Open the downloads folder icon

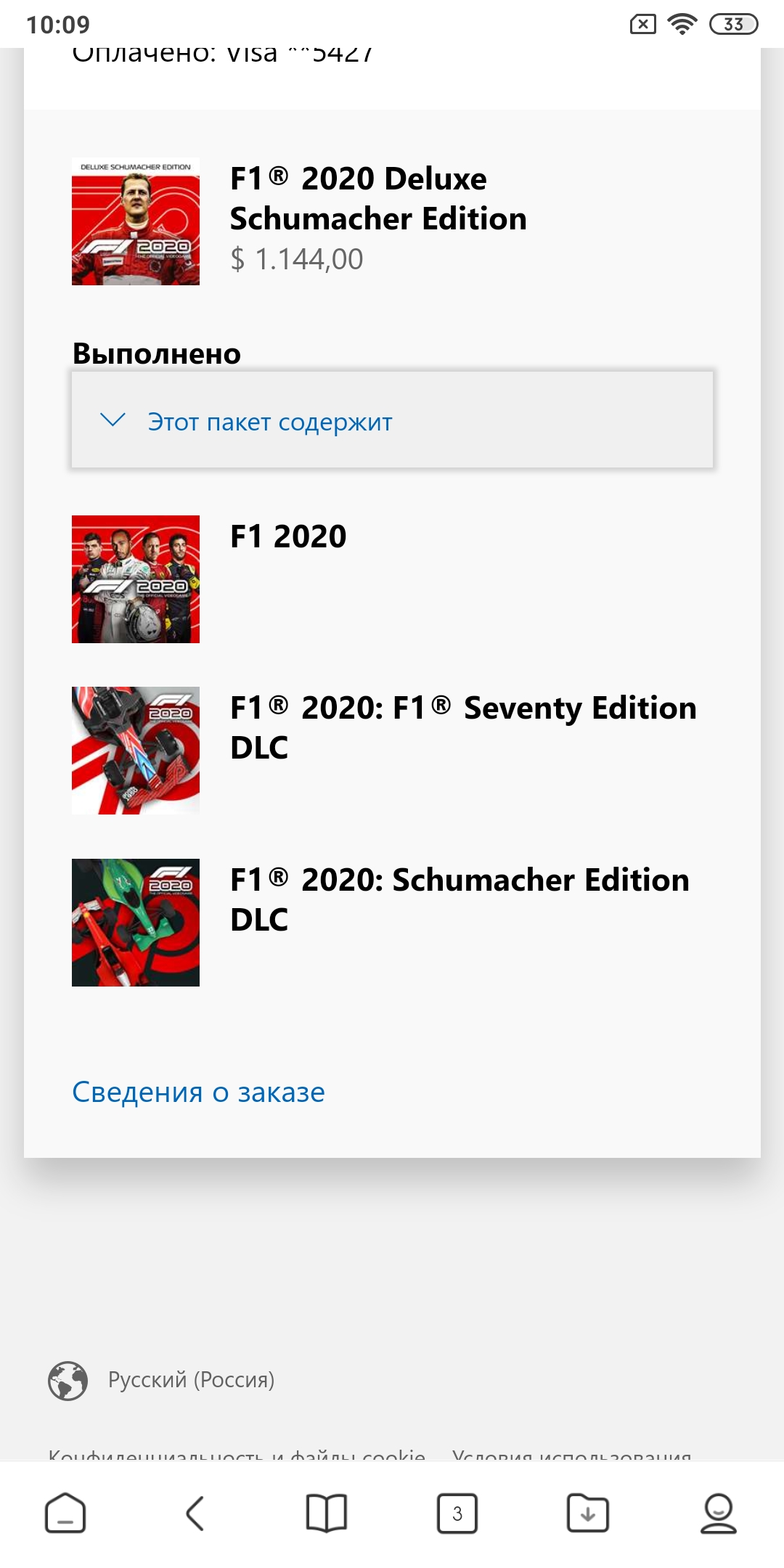[588, 1514]
